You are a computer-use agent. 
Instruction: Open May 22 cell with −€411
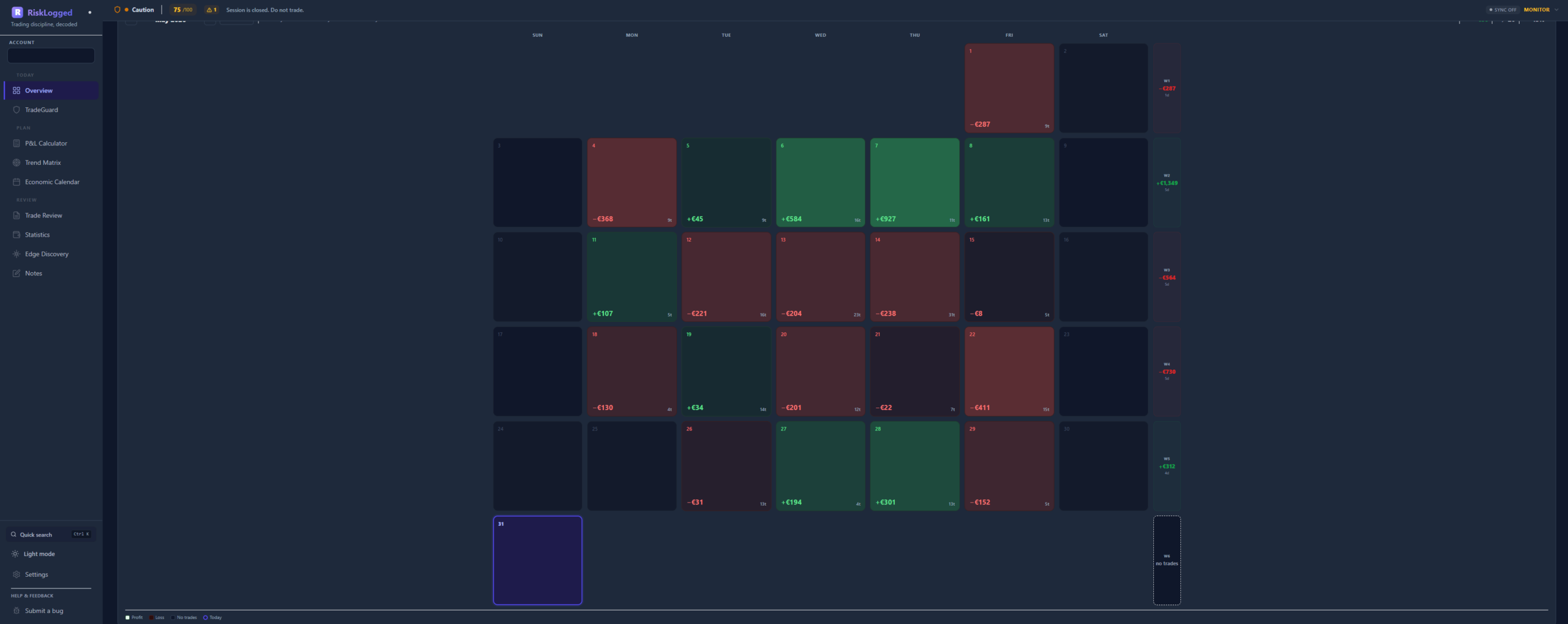1009,371
